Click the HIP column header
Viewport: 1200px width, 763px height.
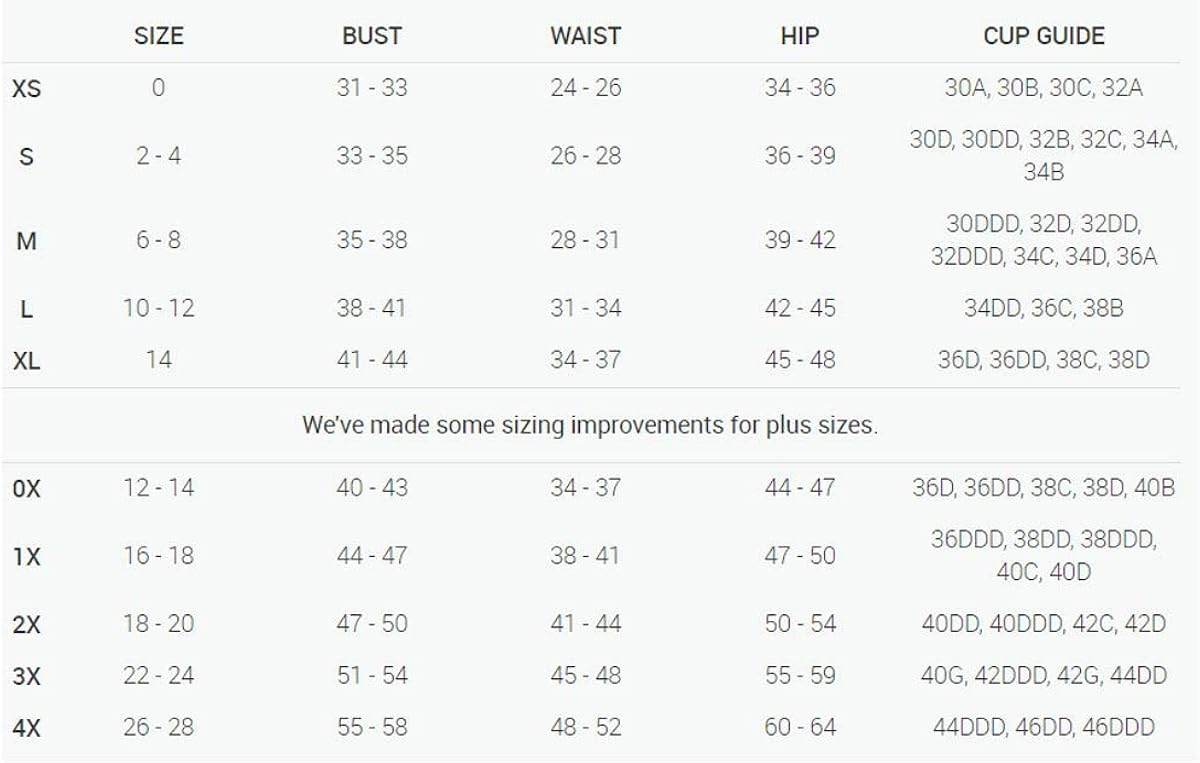coord(799,36)
